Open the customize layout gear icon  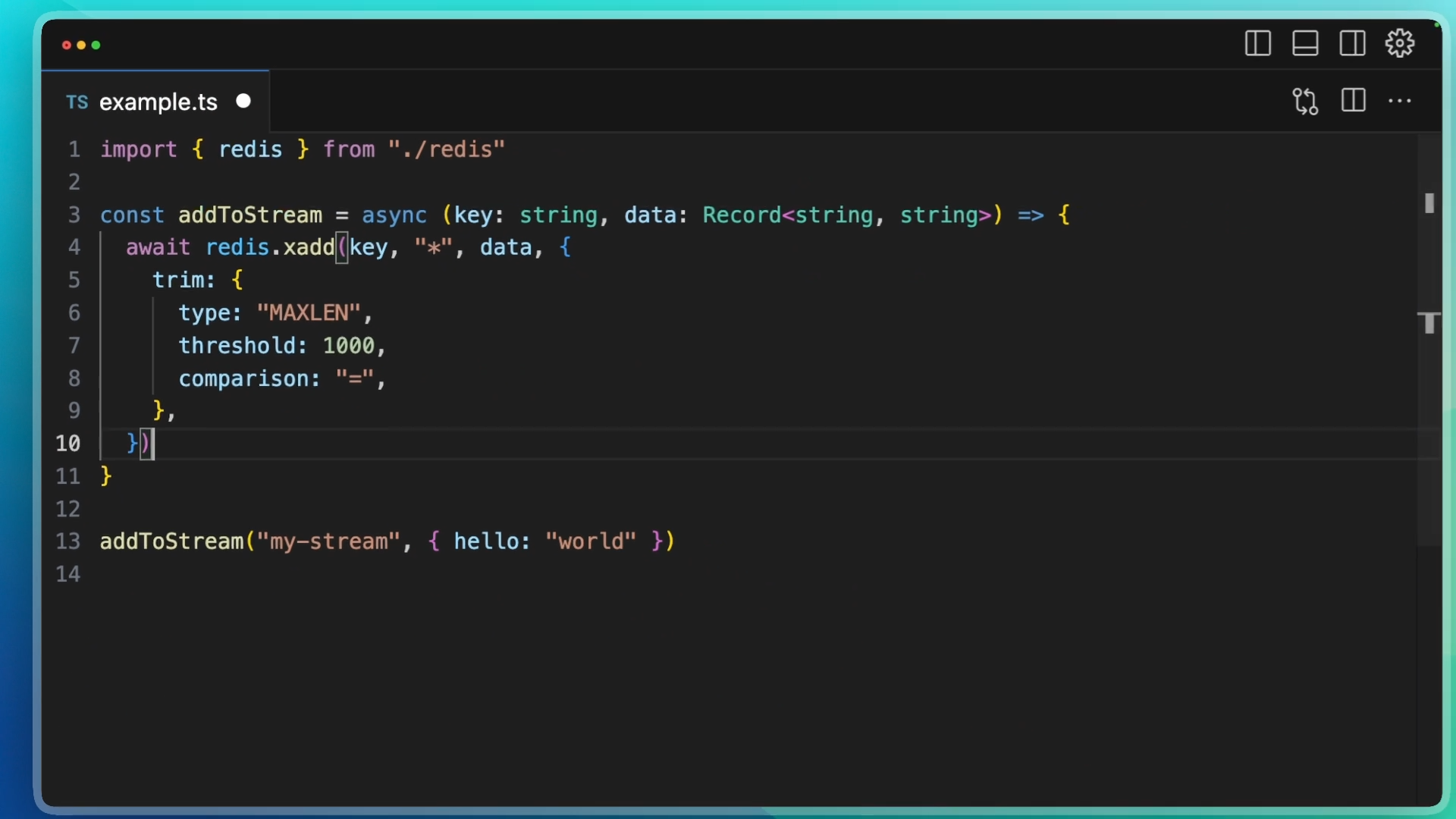point(1400,43)
